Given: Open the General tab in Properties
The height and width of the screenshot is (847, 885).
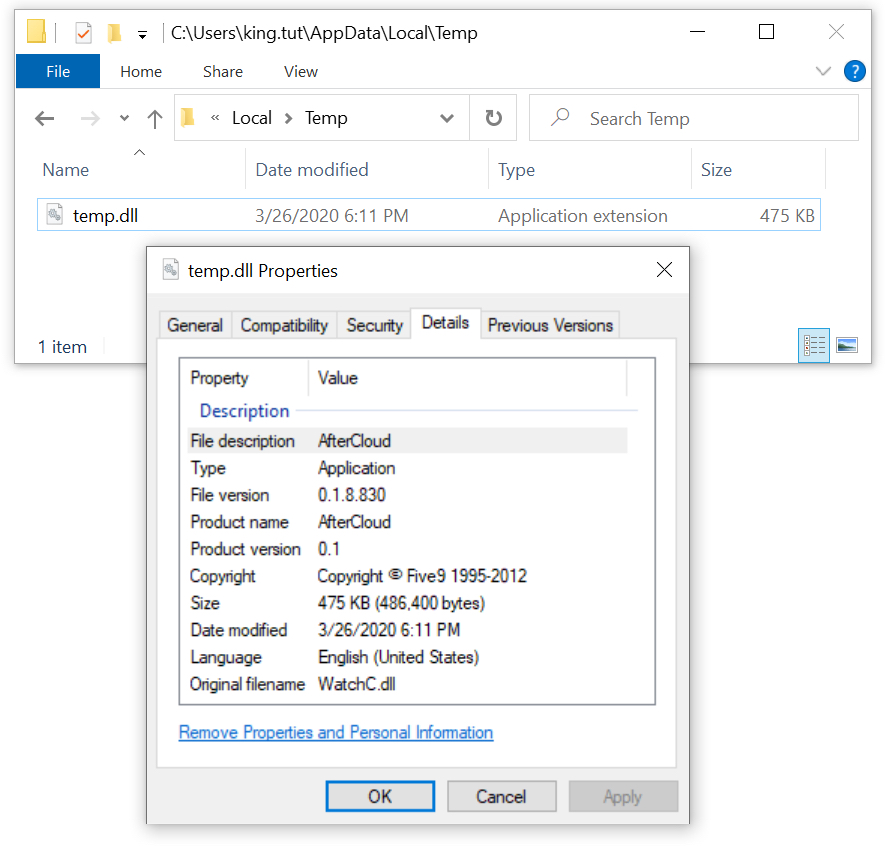Looking at the screenshot, I should coord(195,325).
